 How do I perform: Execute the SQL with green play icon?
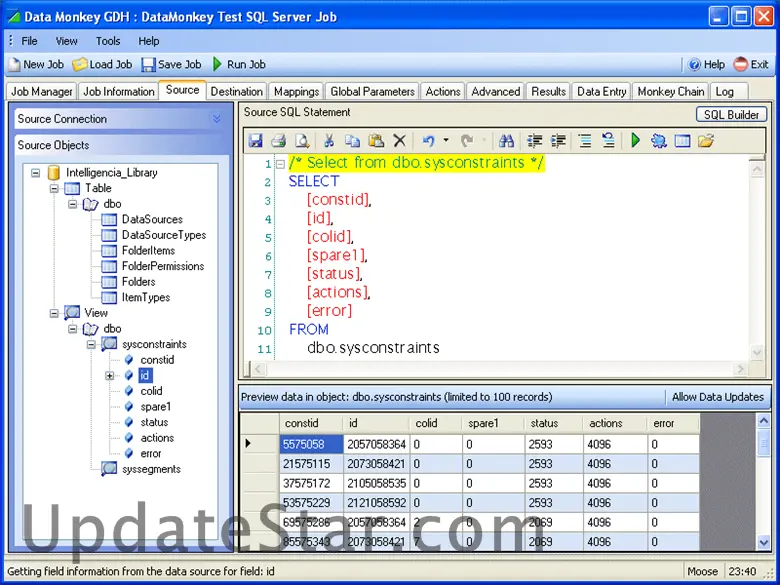point(635,141)
